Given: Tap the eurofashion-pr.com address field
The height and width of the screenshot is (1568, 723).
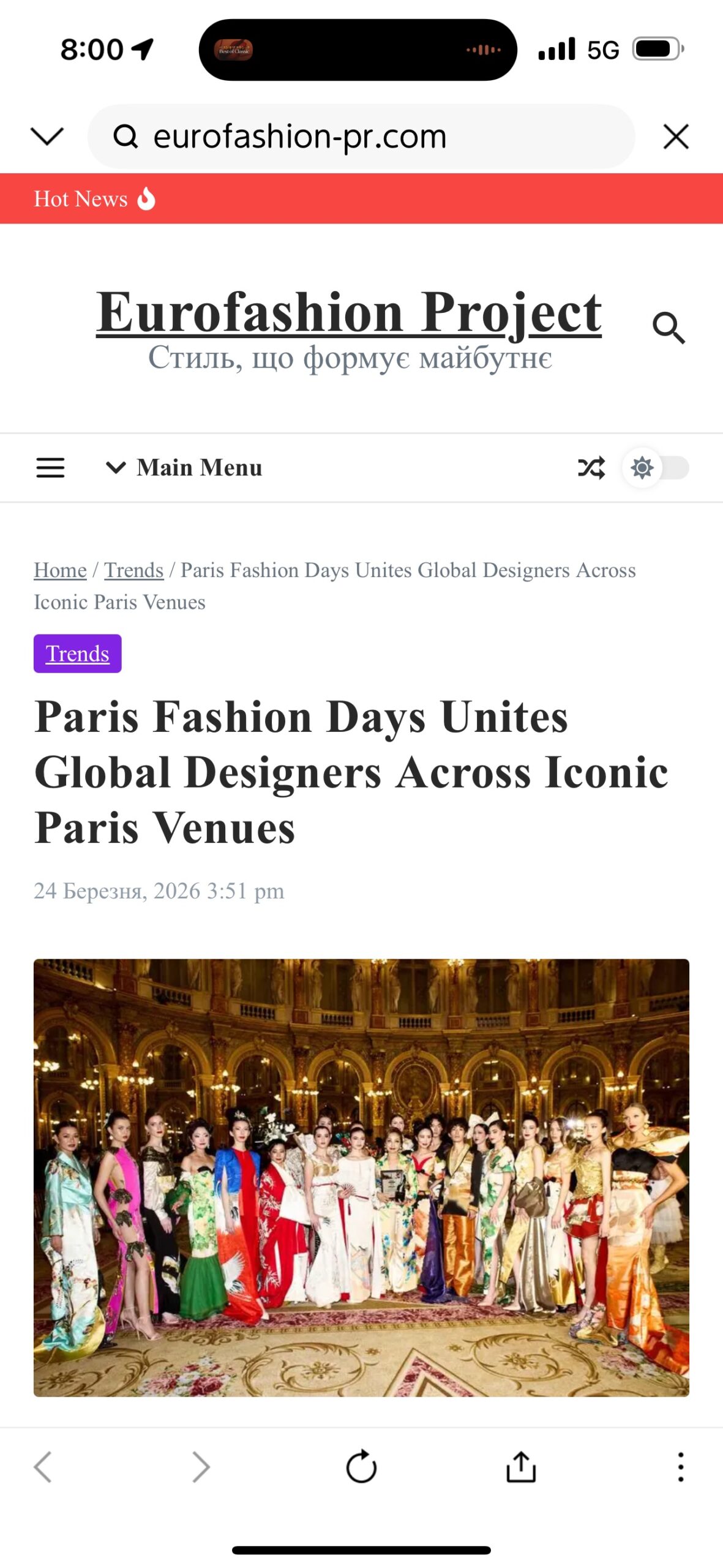Looking at the screenshot, I should 361,136.
